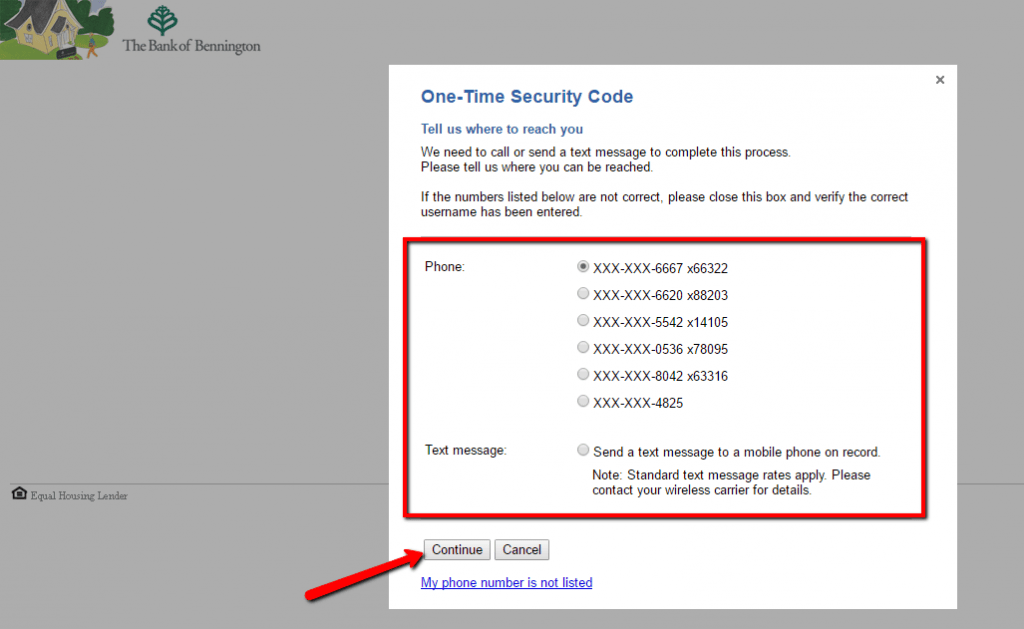Select phone XXX-XXX-6667 x66322 radio
The height and width of the screenshot is (629, 1024).
point(583,266)
